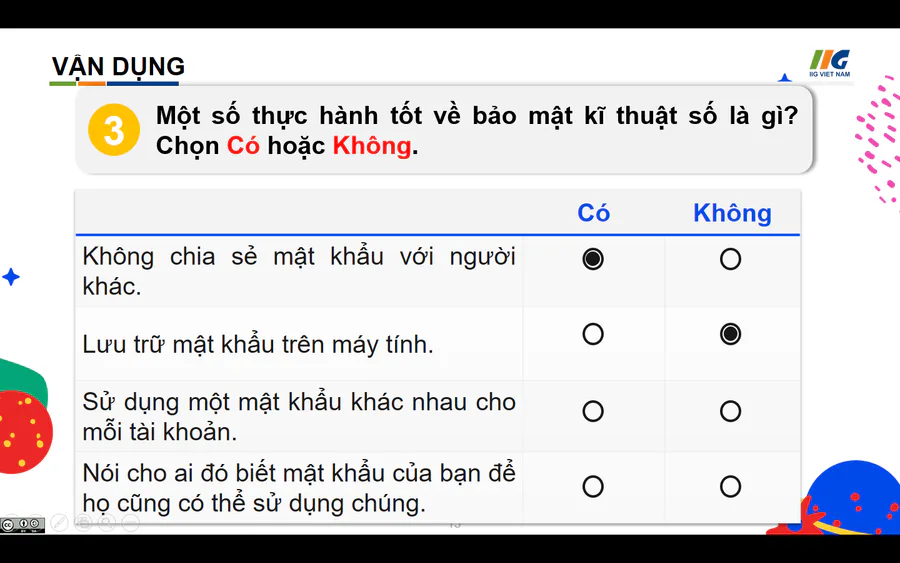Mark Không for 'Sử dụng một mật khẩu khác nhau'
Screen dimensions: 900x563
730,411
